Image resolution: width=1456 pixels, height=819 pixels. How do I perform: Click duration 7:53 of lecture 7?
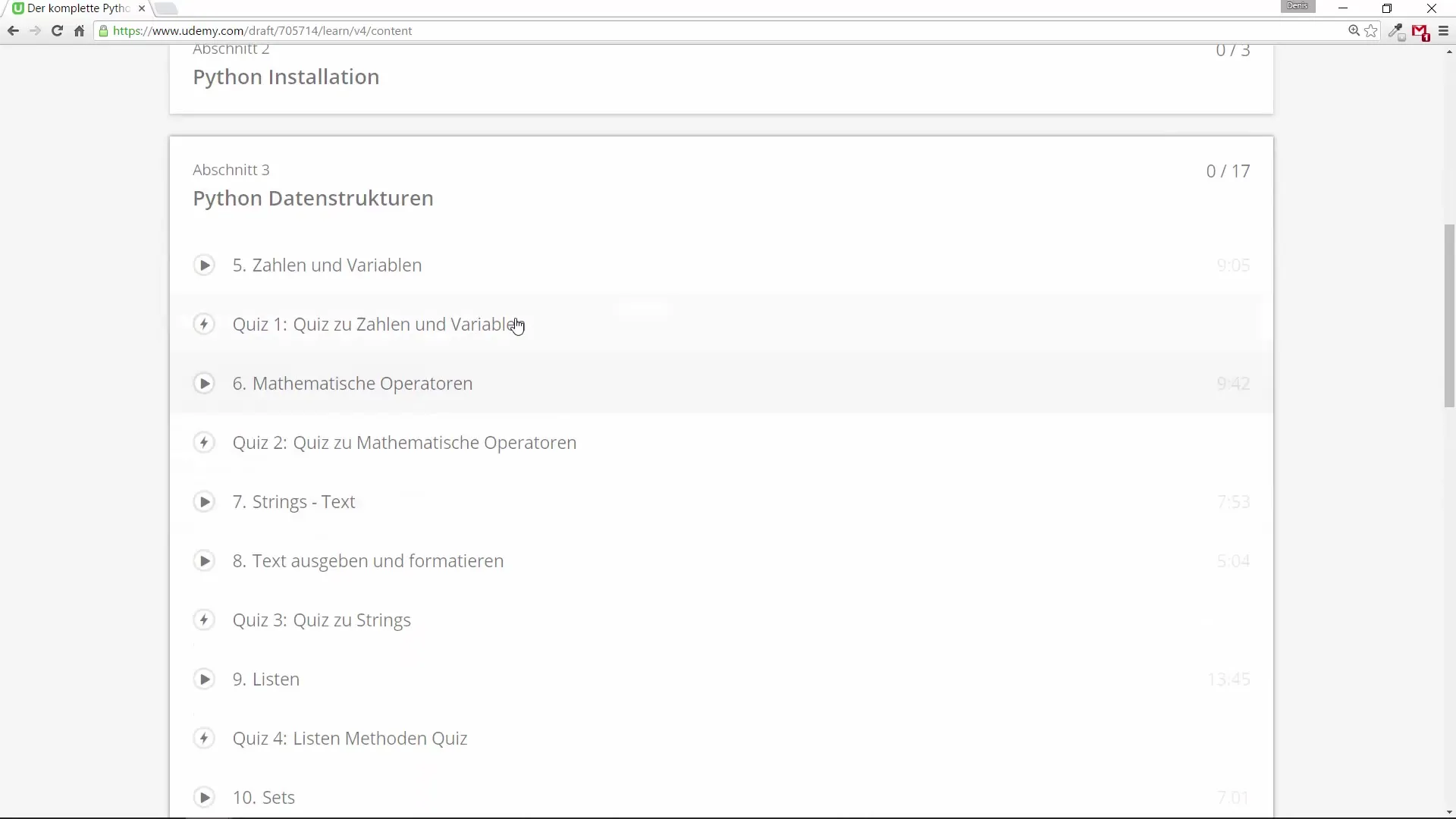[x=1233, y=502]
